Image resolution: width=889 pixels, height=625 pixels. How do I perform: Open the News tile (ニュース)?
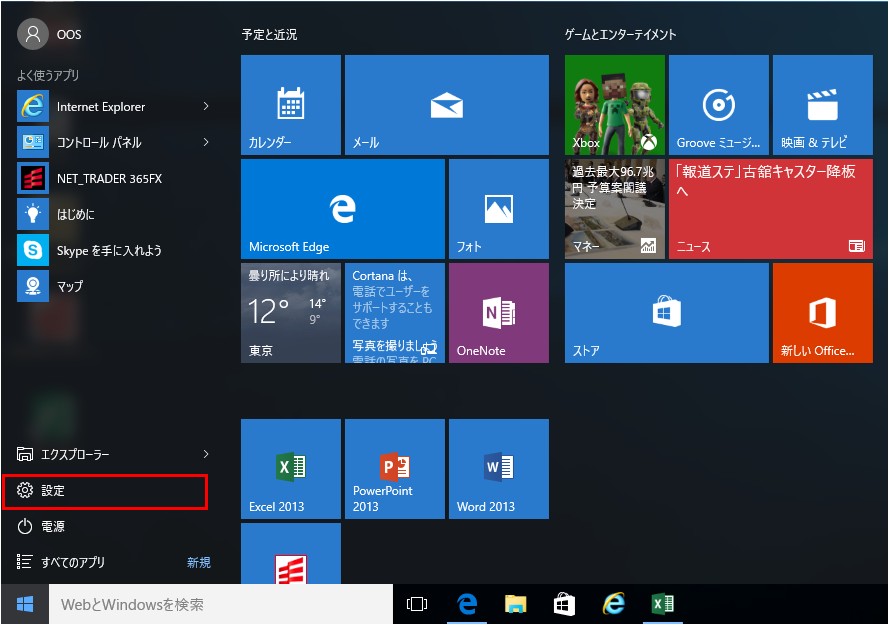[x=771, y=209]
